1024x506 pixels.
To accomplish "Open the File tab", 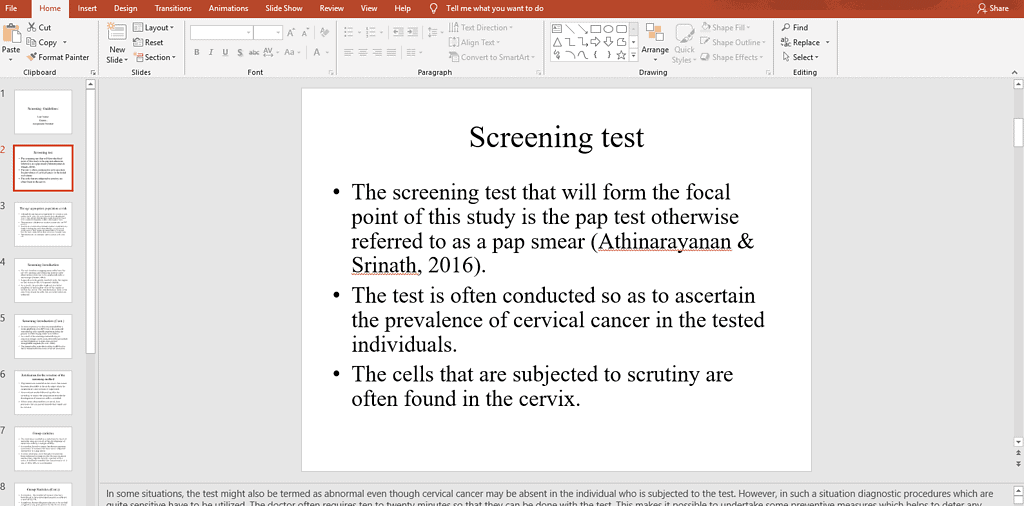I will point(11,8).
